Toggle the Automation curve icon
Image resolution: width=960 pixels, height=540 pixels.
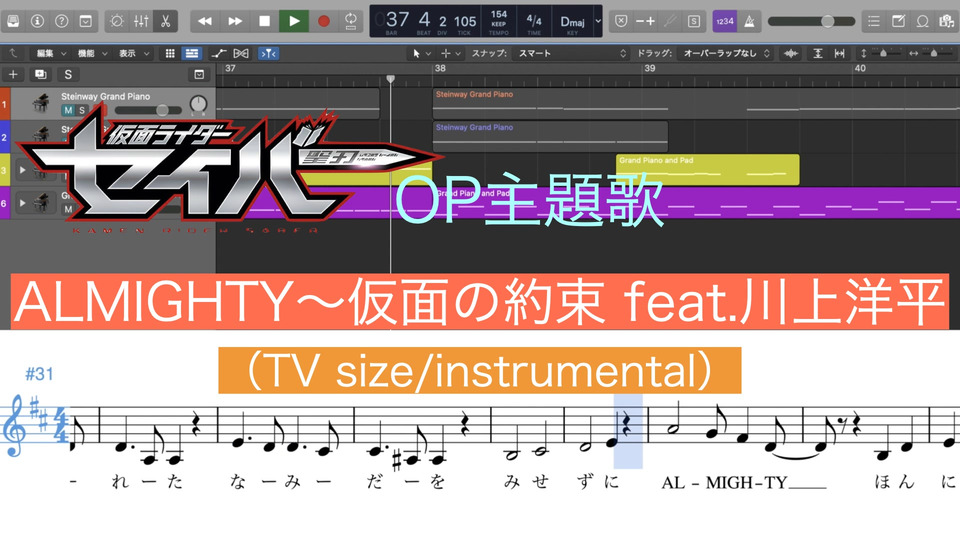point(219,53)
